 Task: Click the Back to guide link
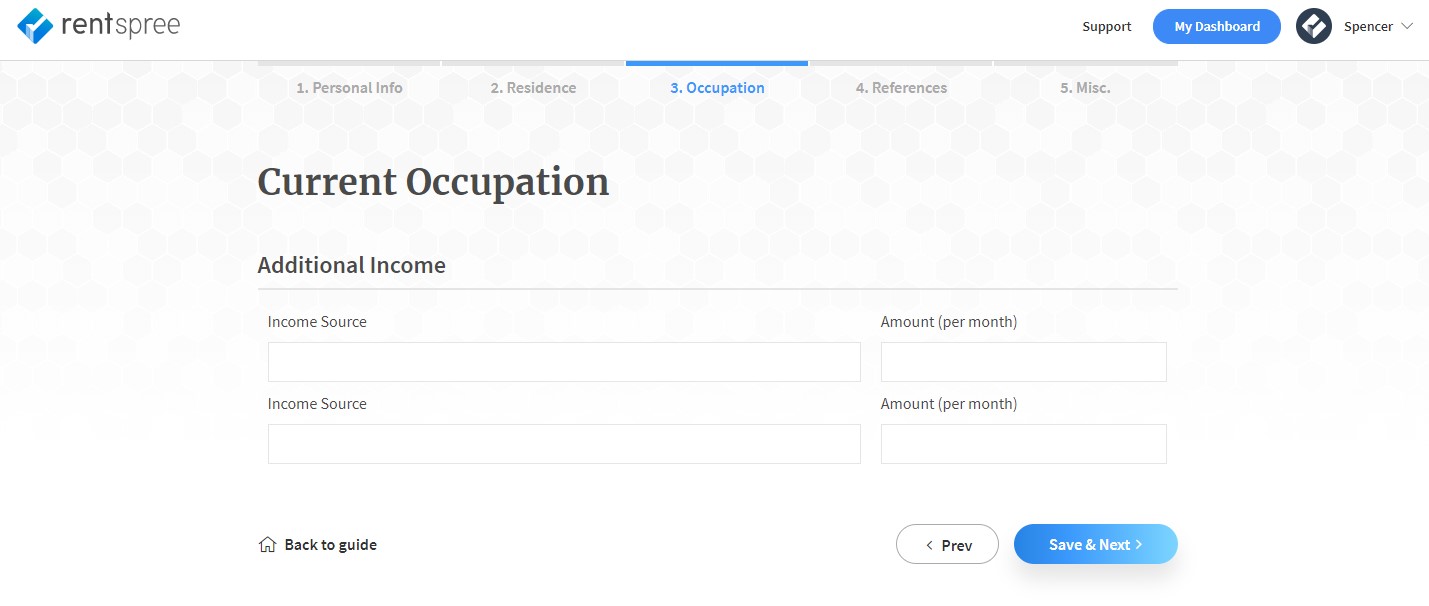[318, 545]
